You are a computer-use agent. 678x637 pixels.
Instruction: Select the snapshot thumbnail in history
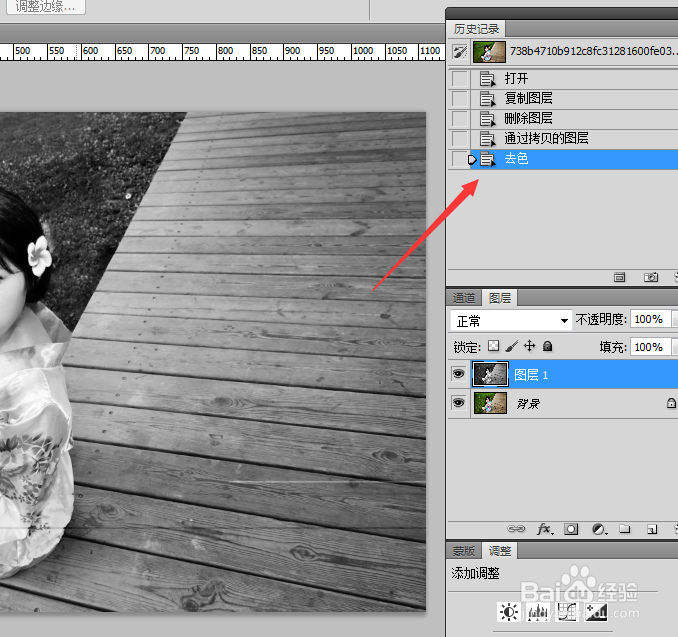click(x=489, y=52)
